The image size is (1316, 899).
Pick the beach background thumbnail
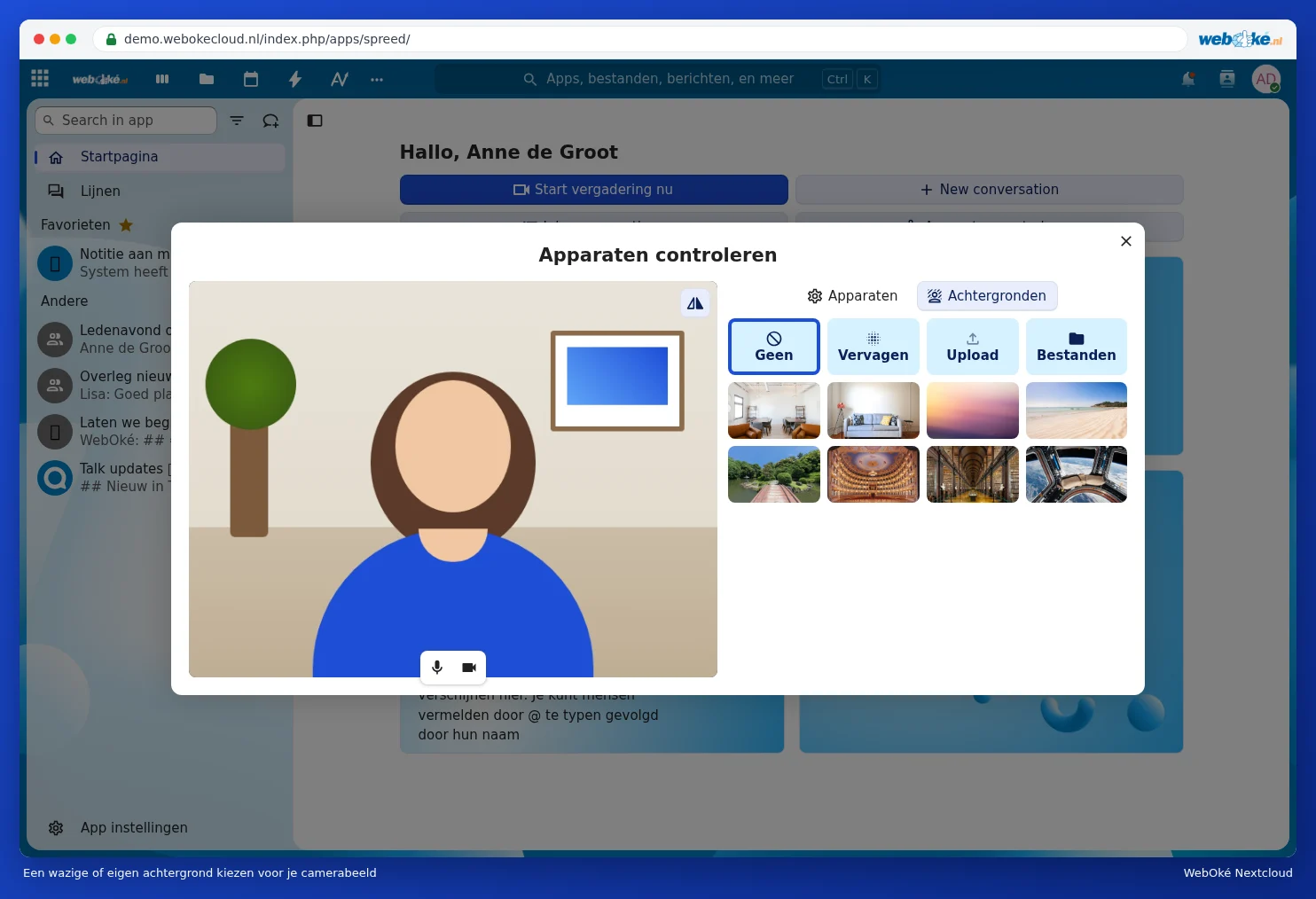point(1077,410)
